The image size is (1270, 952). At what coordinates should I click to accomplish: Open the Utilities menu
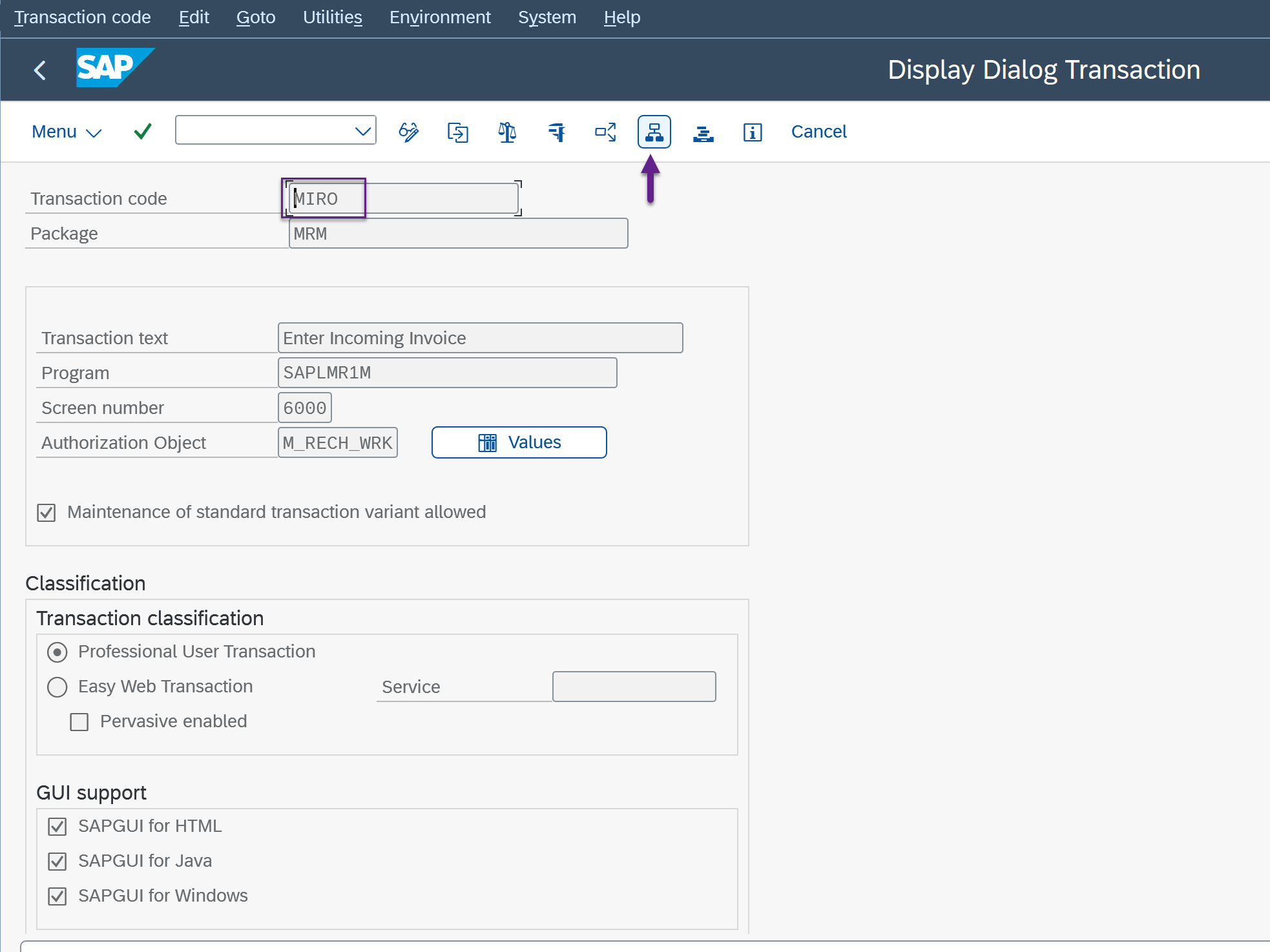[332, 17]
